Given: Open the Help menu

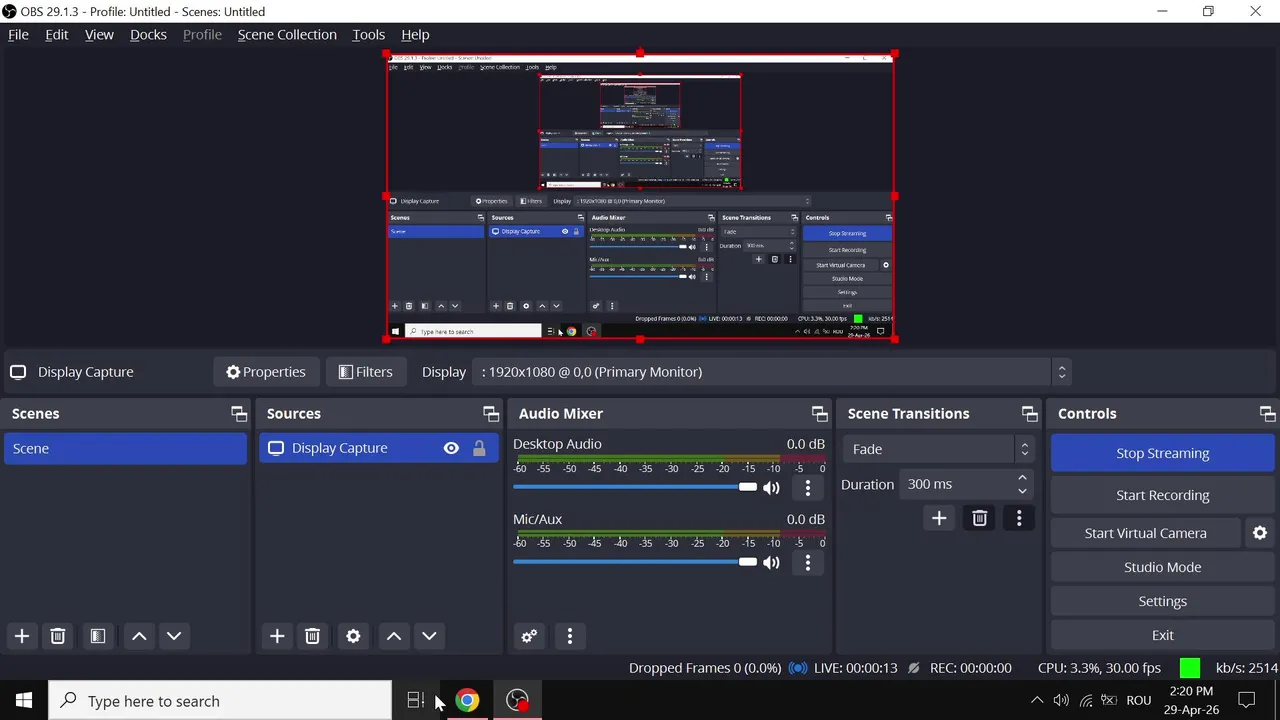Looking at the screenshot, I should tap(415, 34).
